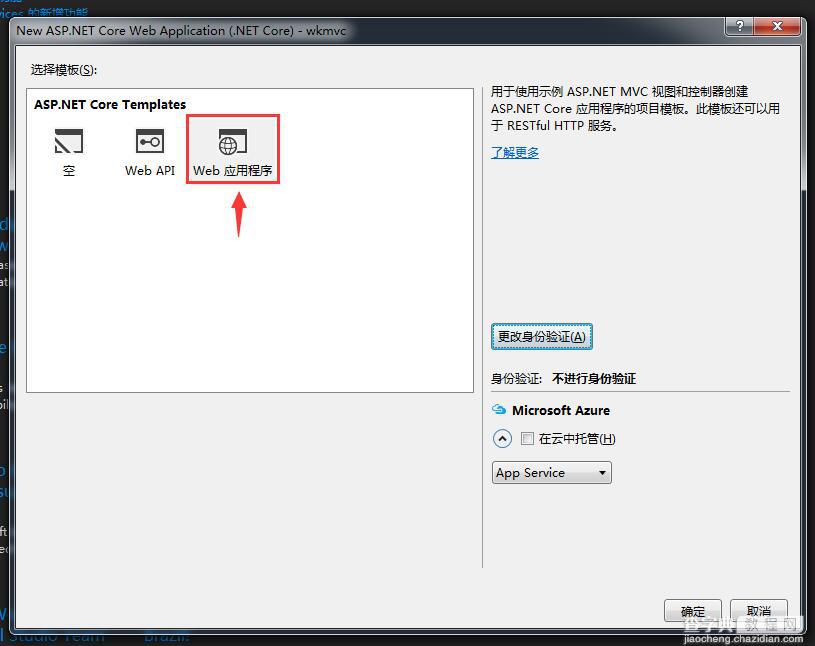Click the 不进行身份验证 status text
This screenshot has width=815, height=646.
coord(594,378)
